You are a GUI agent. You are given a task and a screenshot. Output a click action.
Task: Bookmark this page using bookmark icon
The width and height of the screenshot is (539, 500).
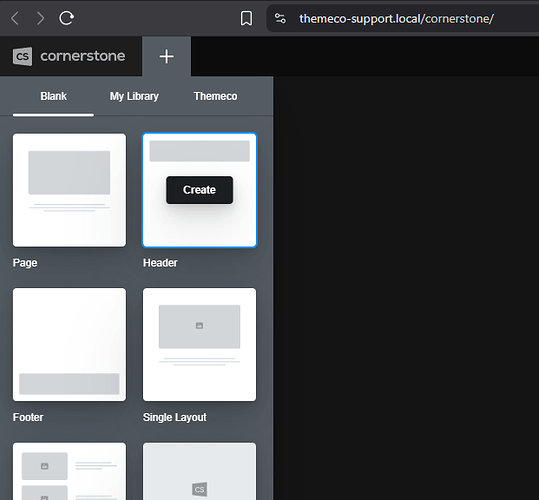tap(246, 18)
